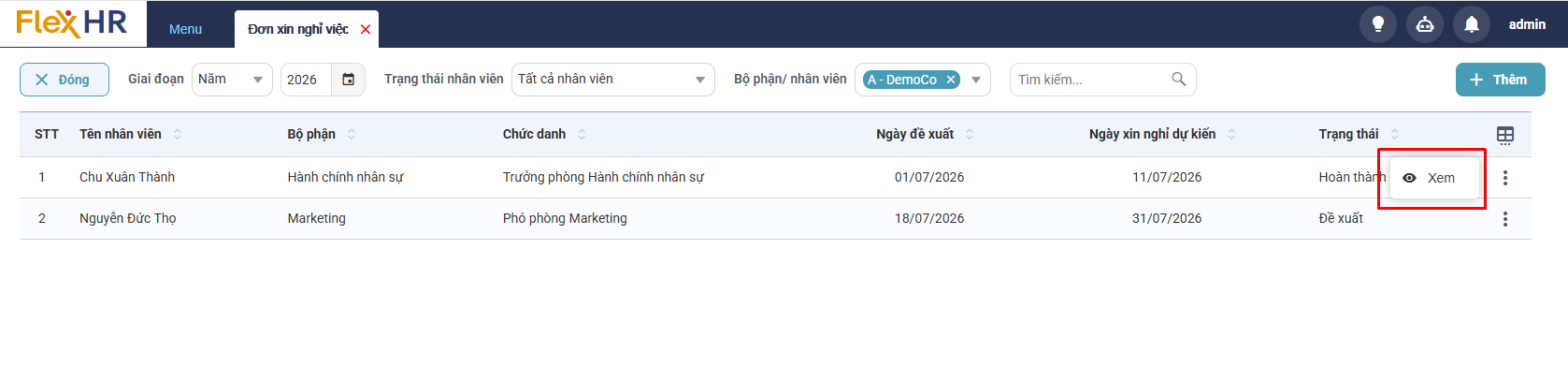
Task: Click the date 01/07/2026
Action: (x=929, y=177)
